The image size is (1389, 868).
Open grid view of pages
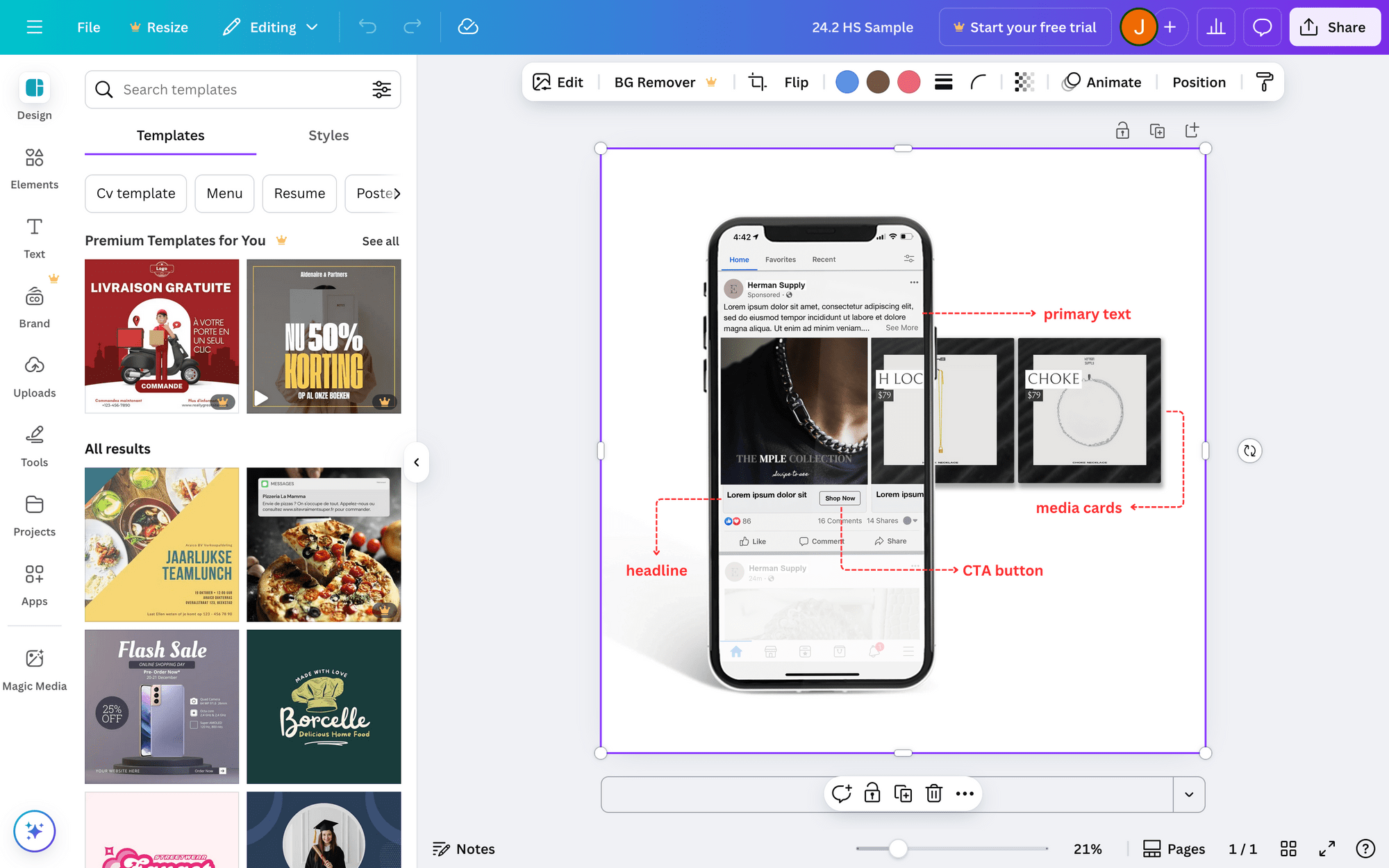pos(1288,849)
